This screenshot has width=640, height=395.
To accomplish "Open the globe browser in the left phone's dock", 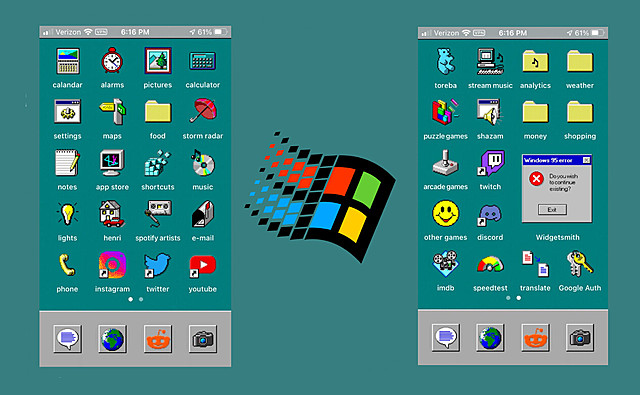I will point(113,338).
